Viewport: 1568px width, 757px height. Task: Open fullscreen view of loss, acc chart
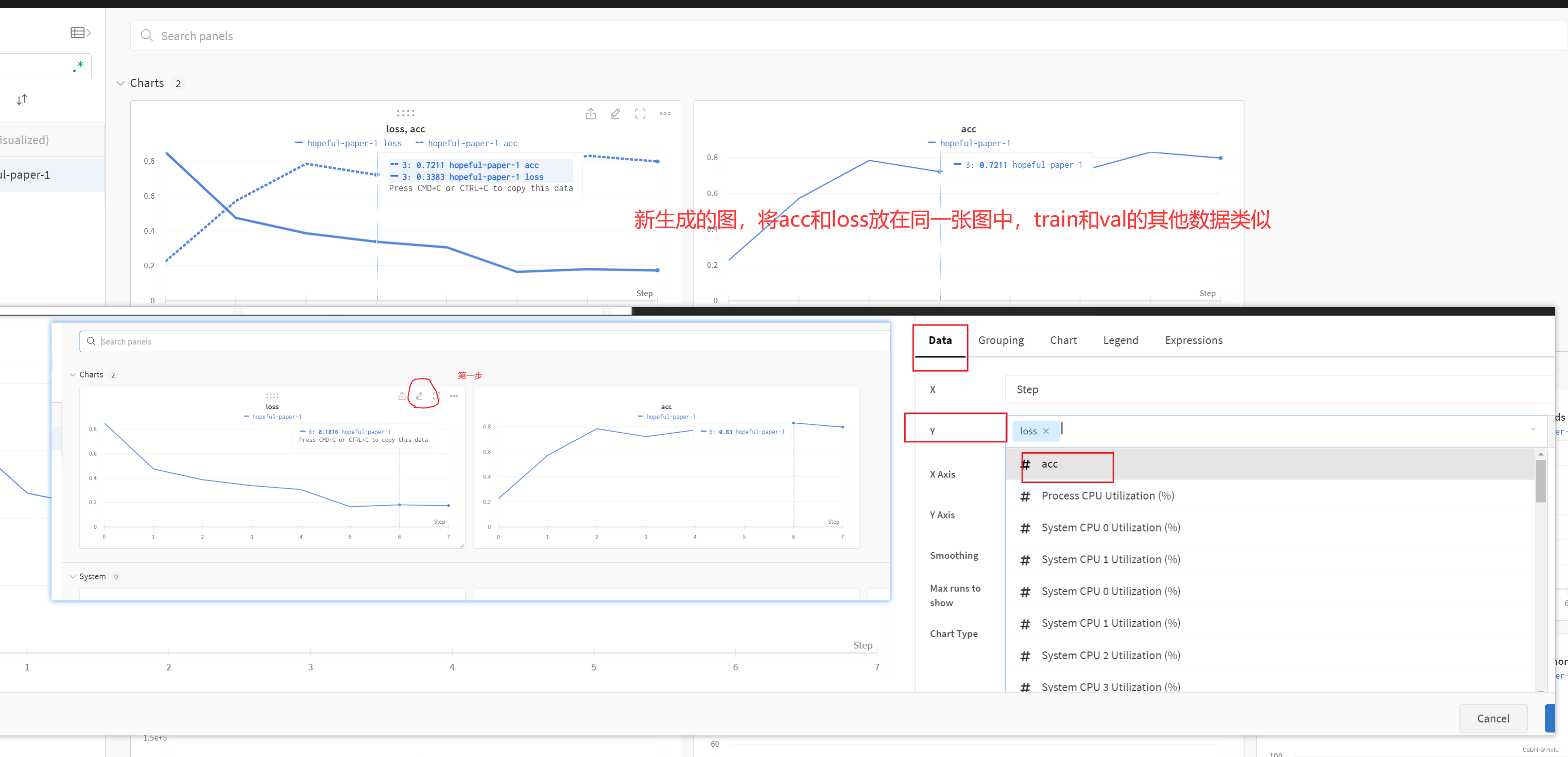640,114
